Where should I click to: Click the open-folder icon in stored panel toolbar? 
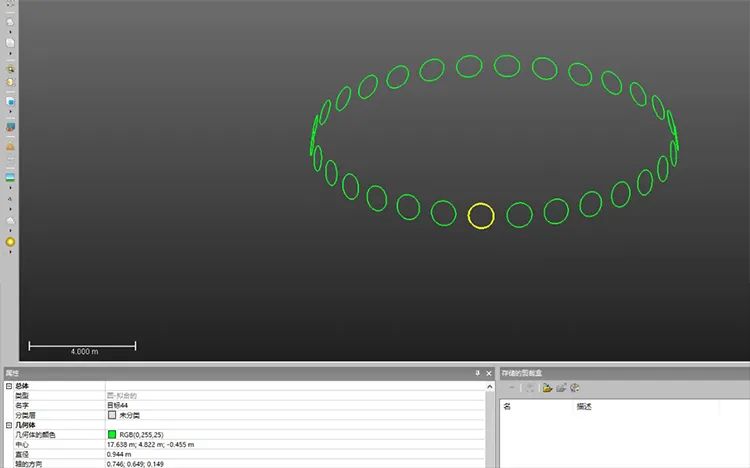[x=547, y=388]
